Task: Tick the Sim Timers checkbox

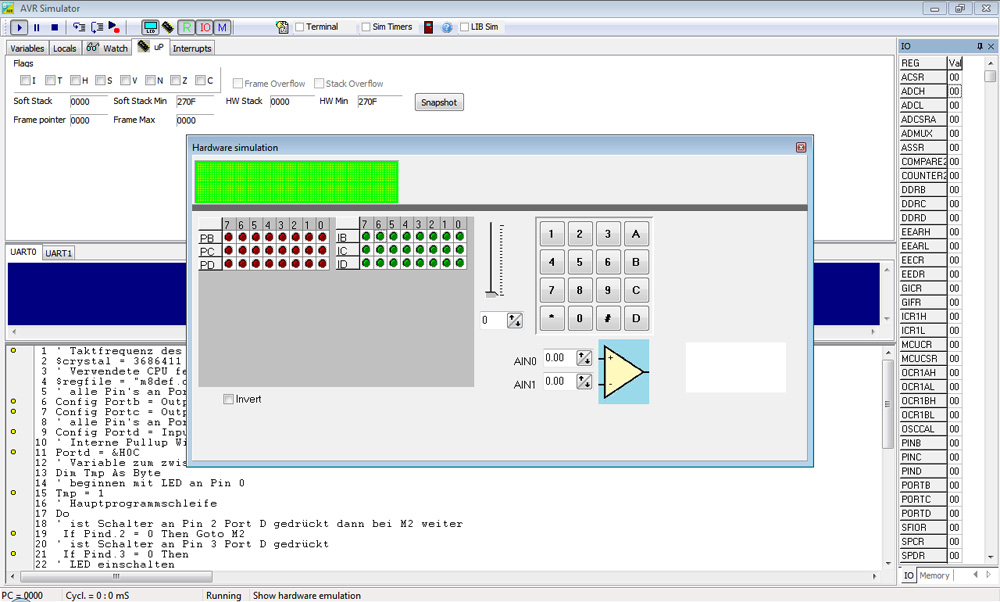Action: [366, 27]
